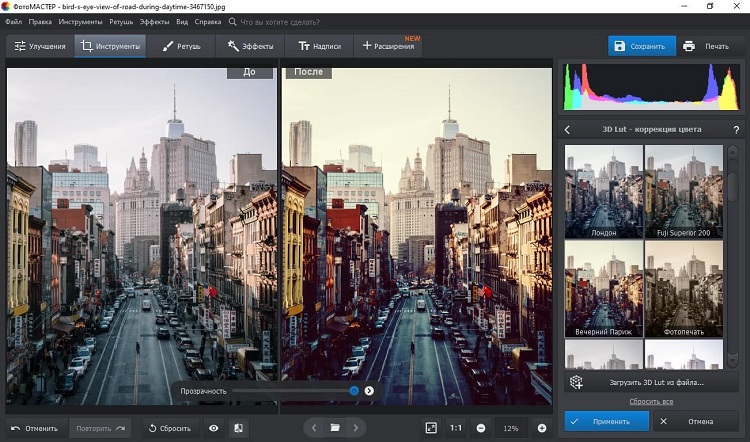Zoom in with the plus icon
This screenshot has width=750, height=442.
[542, 428]
